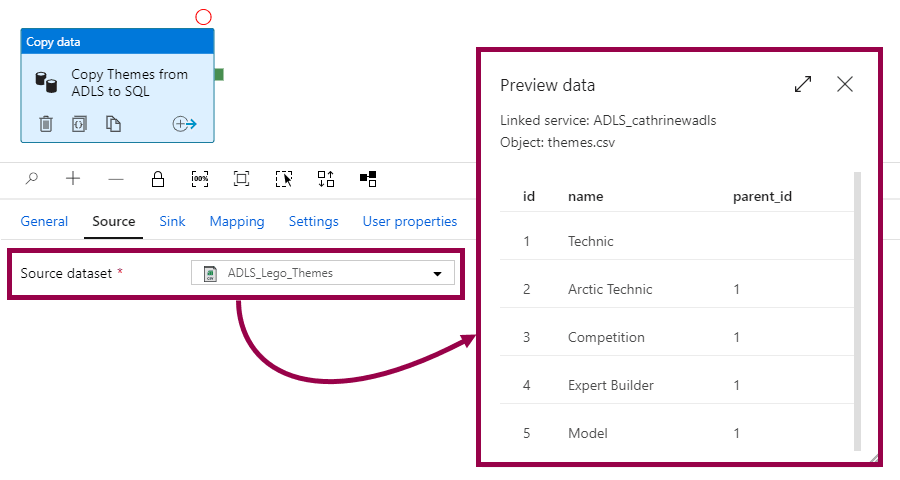Zoom out on the pipeline canvas
The height and width of the screenshot is (480, 900).
tap(116, 179)
